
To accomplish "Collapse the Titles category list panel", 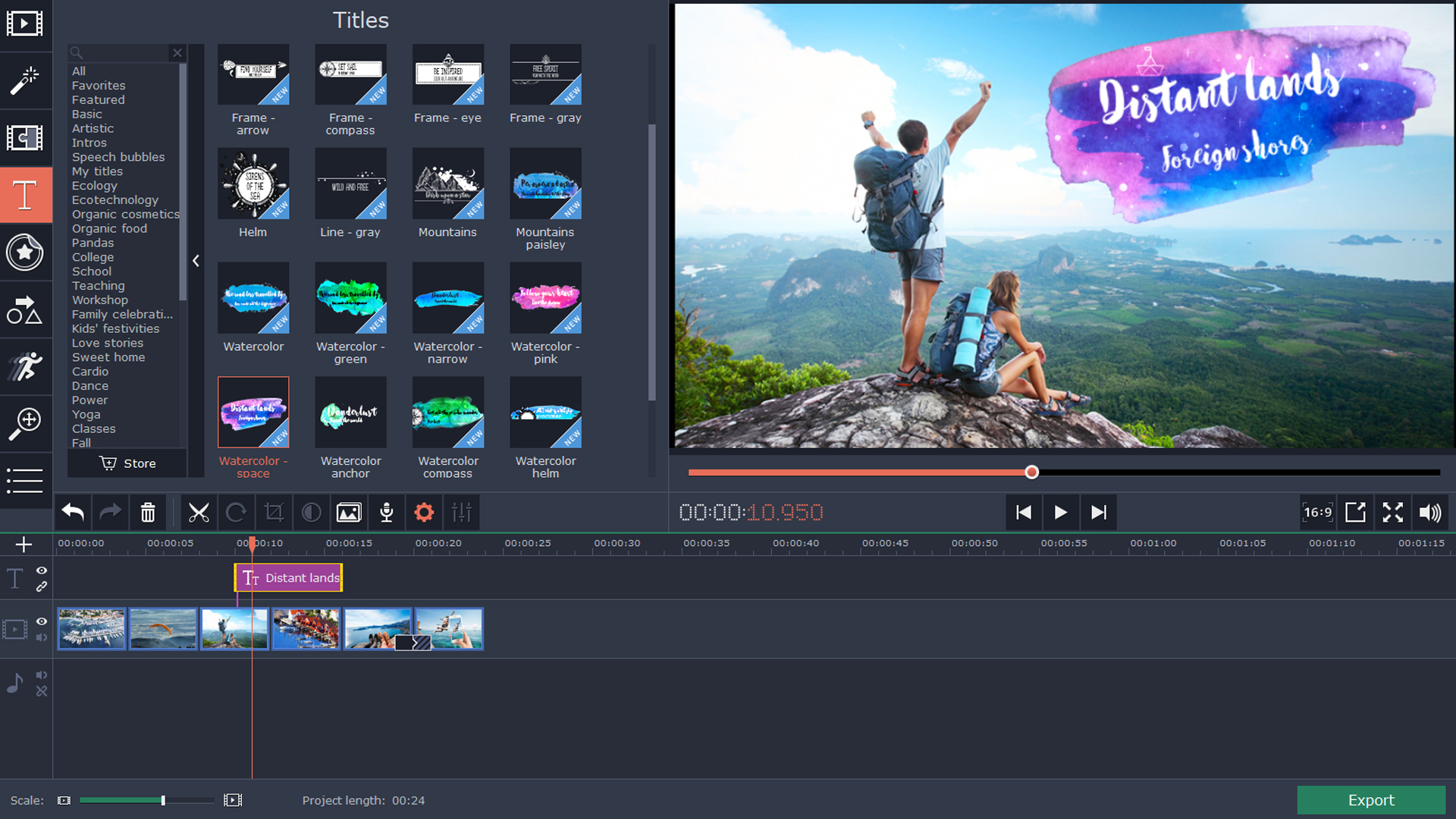I will pos(196,261).
